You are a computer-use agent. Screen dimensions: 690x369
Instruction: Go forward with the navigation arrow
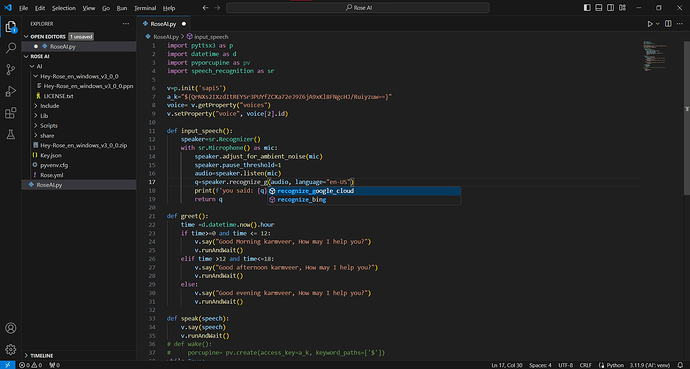pyautogui.click(x=217, y=7)
